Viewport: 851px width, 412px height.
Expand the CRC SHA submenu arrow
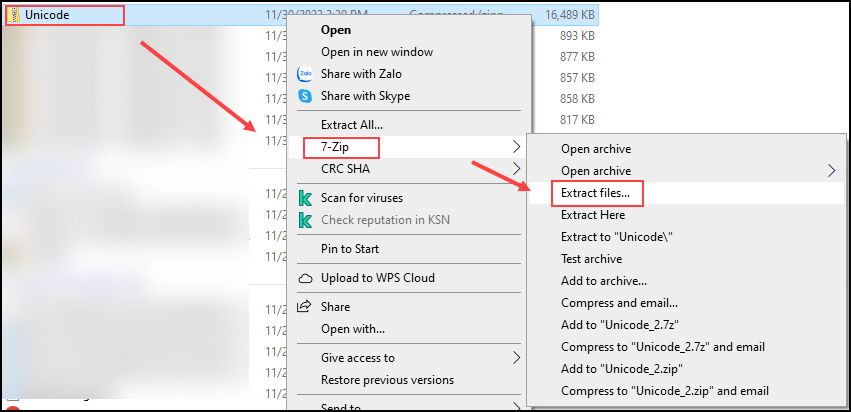tap(516, 169)
